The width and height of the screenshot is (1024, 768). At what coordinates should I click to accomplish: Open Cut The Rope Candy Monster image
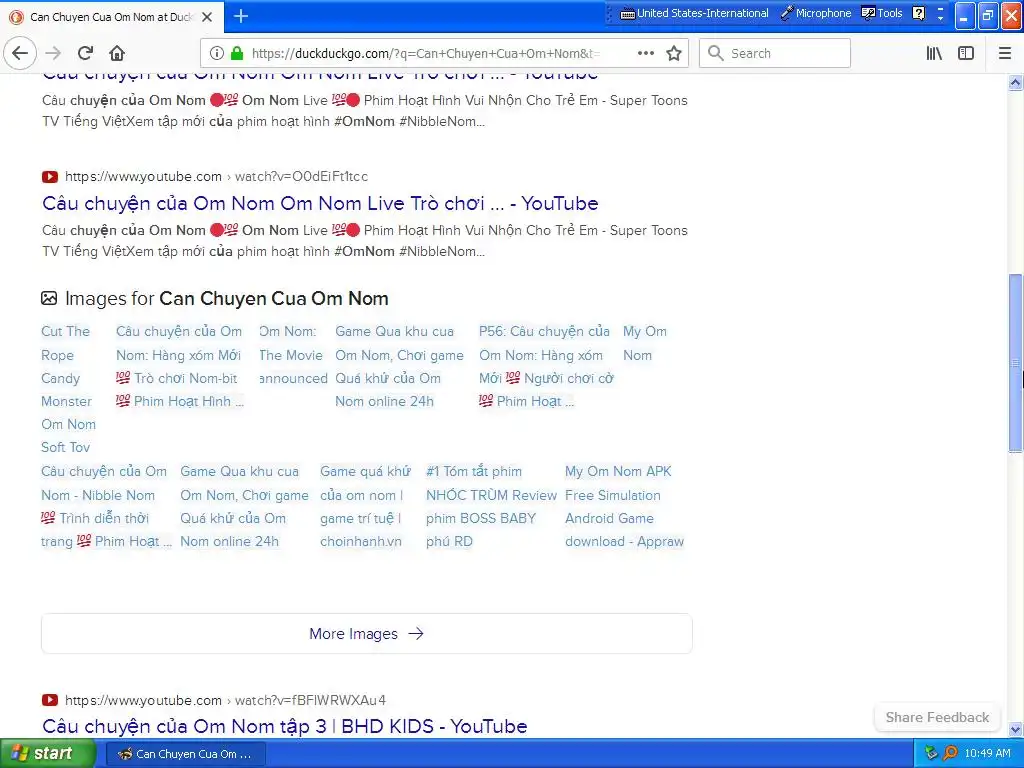click(x=68, y=389)
